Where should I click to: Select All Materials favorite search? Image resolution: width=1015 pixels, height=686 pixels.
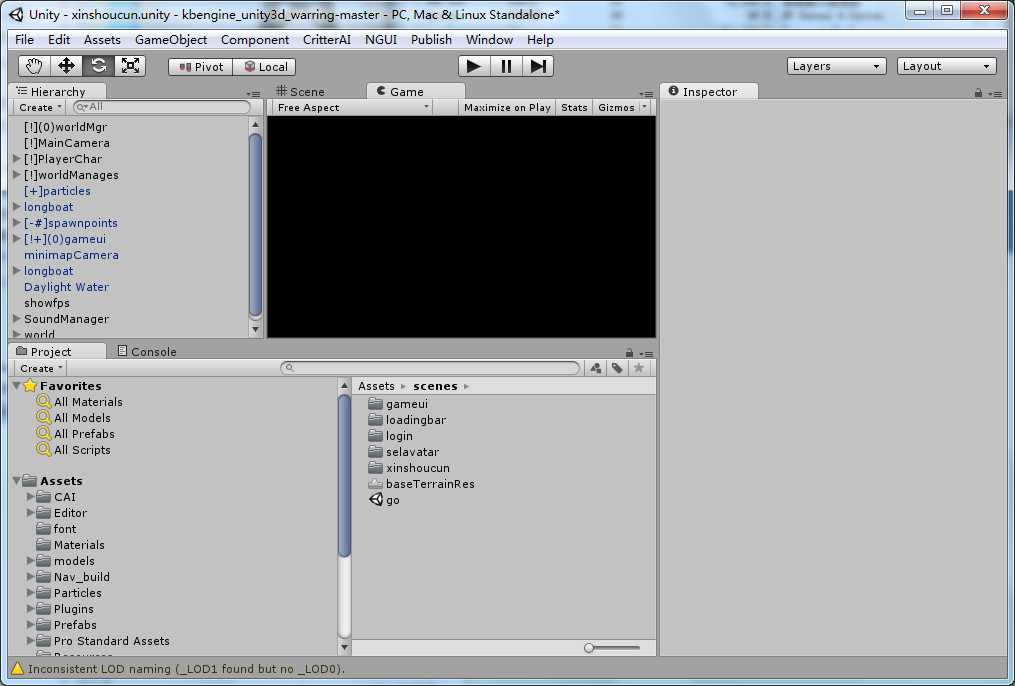tap(80, 402)
